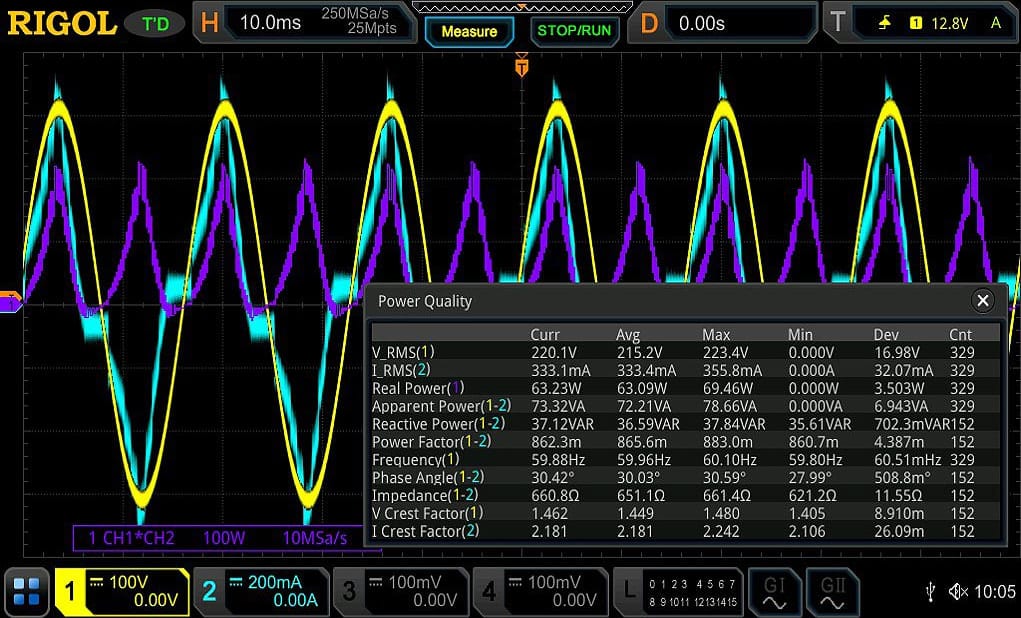
Task: Open the GI signal generator
Action: click(x=774, y=591)
